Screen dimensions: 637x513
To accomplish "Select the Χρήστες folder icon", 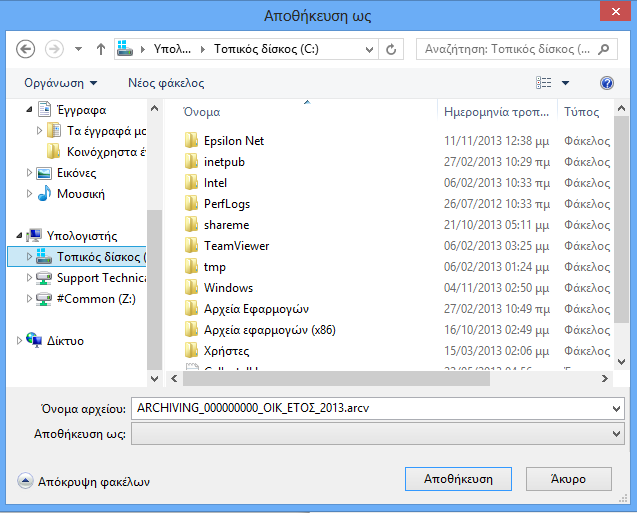I will [191, 351].
